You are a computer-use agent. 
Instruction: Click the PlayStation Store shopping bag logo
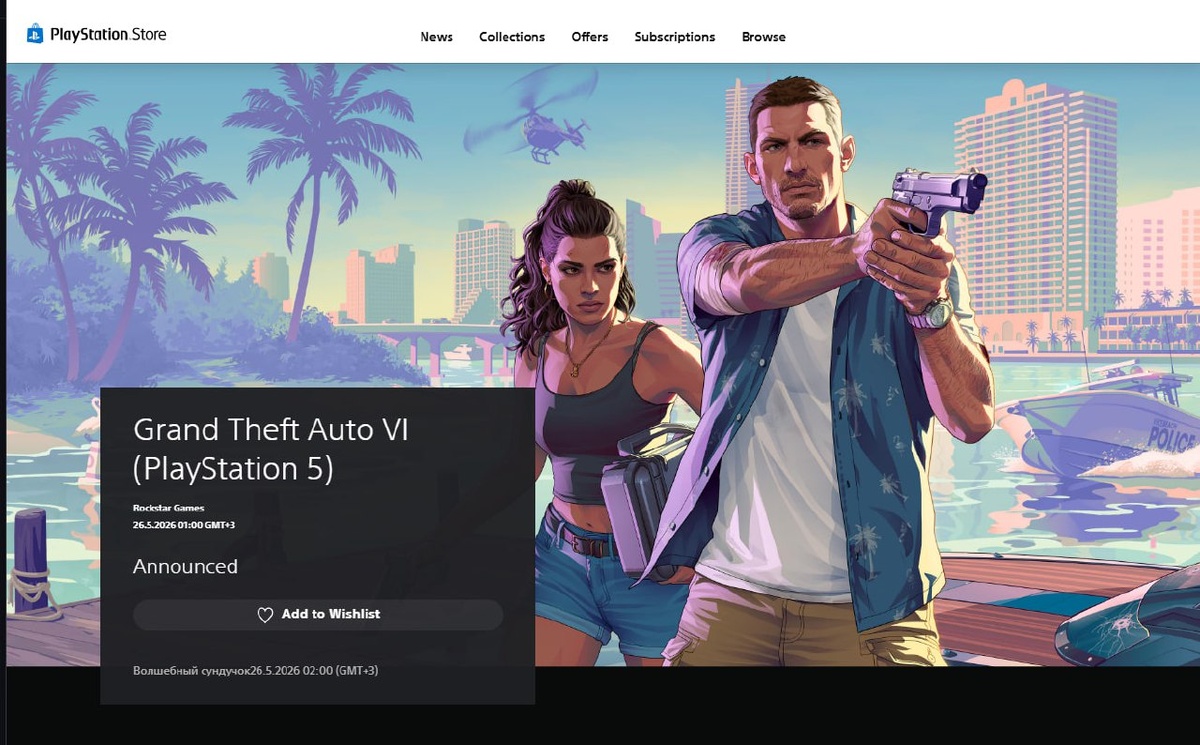point(35,35)
